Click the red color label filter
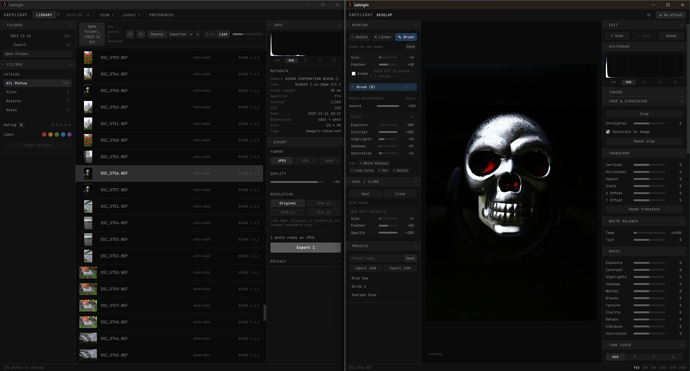The image size is (690, 371). point(44,134)
